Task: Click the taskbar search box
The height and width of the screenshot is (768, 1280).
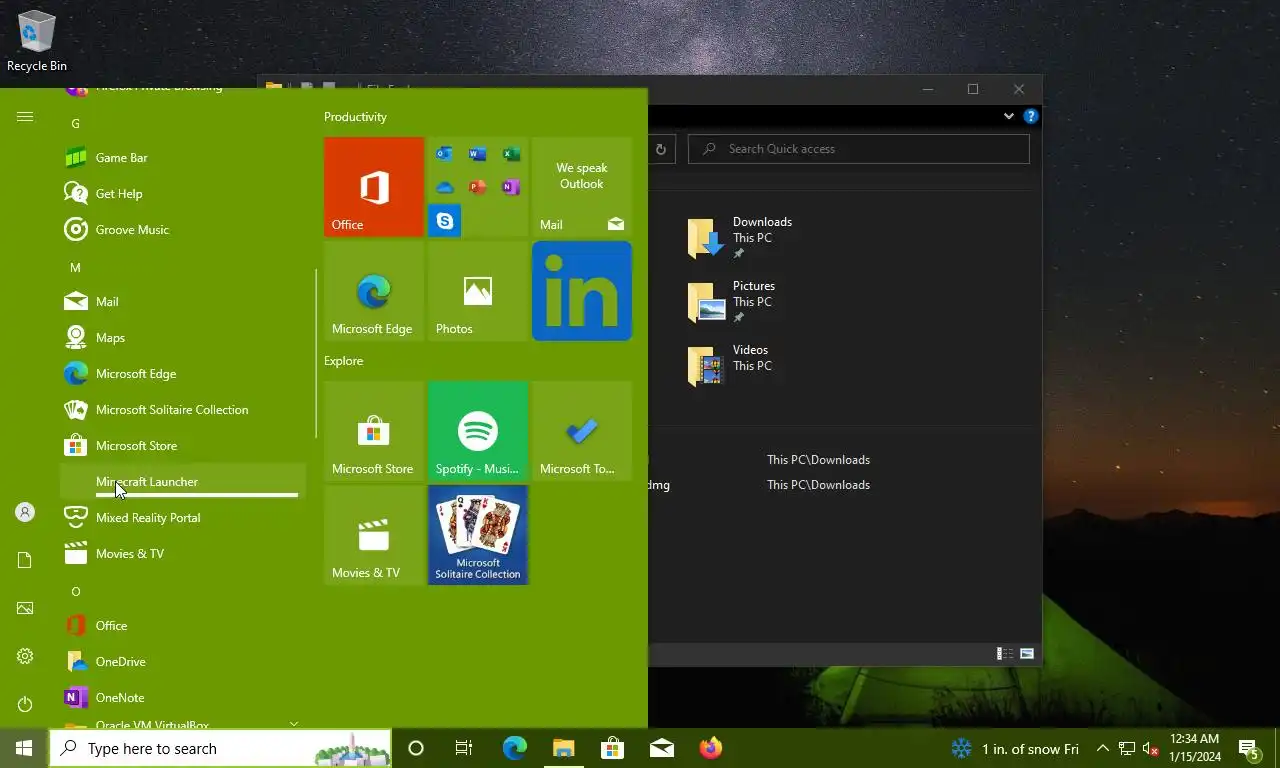Action: [x=220, y=748]
